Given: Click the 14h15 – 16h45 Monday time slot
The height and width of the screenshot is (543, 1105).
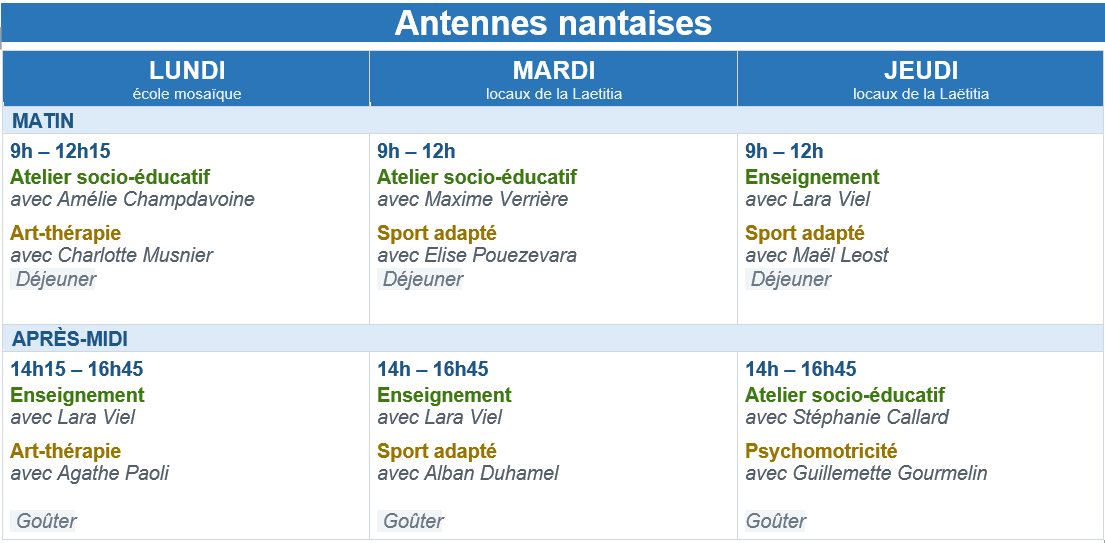Looking at the screenshot, I should [x=77, y=369].
